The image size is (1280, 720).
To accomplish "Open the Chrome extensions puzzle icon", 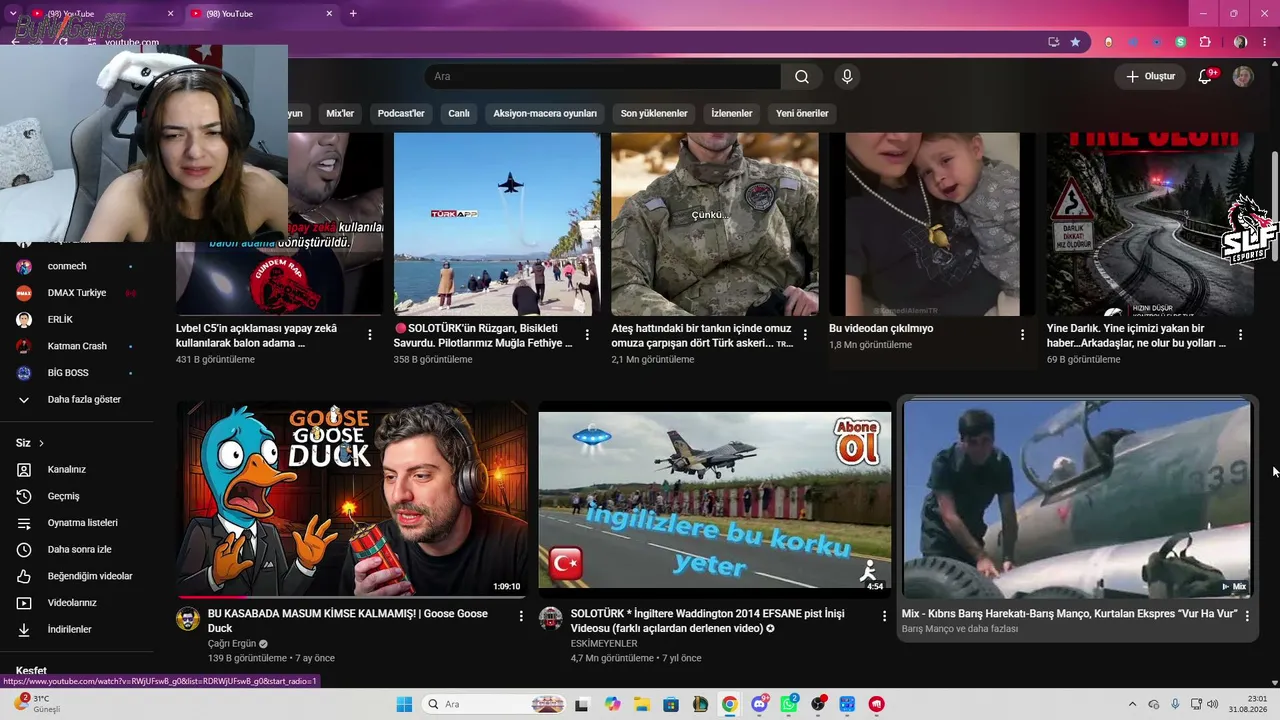I will [x=1205, y=42].
